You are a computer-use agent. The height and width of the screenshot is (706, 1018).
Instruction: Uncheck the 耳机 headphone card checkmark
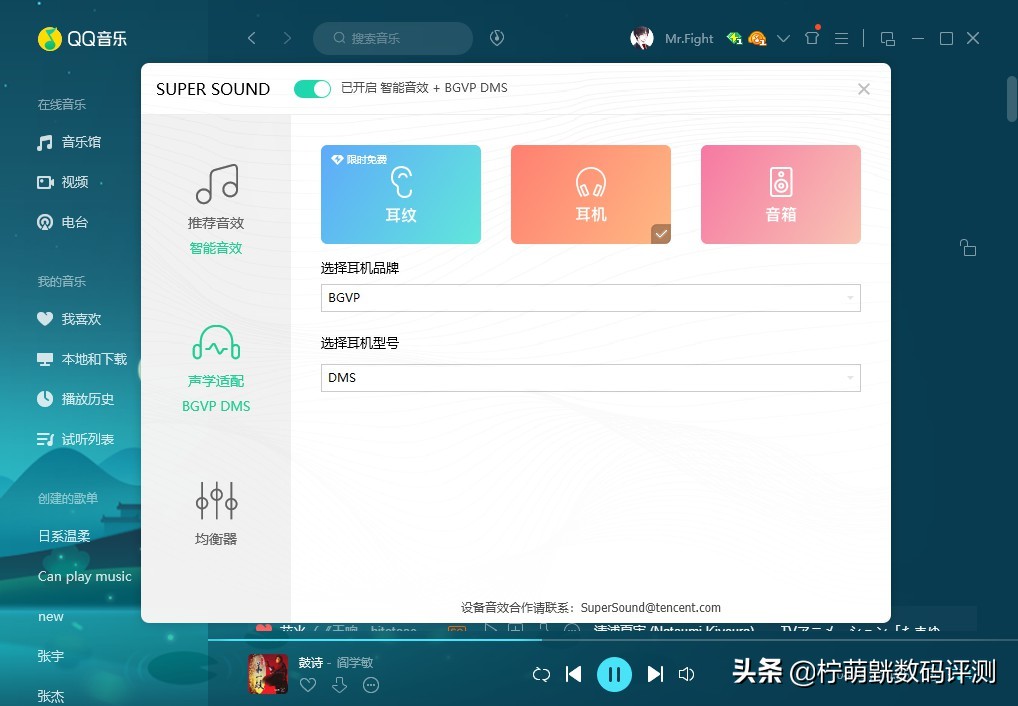[x=660, y=233]
